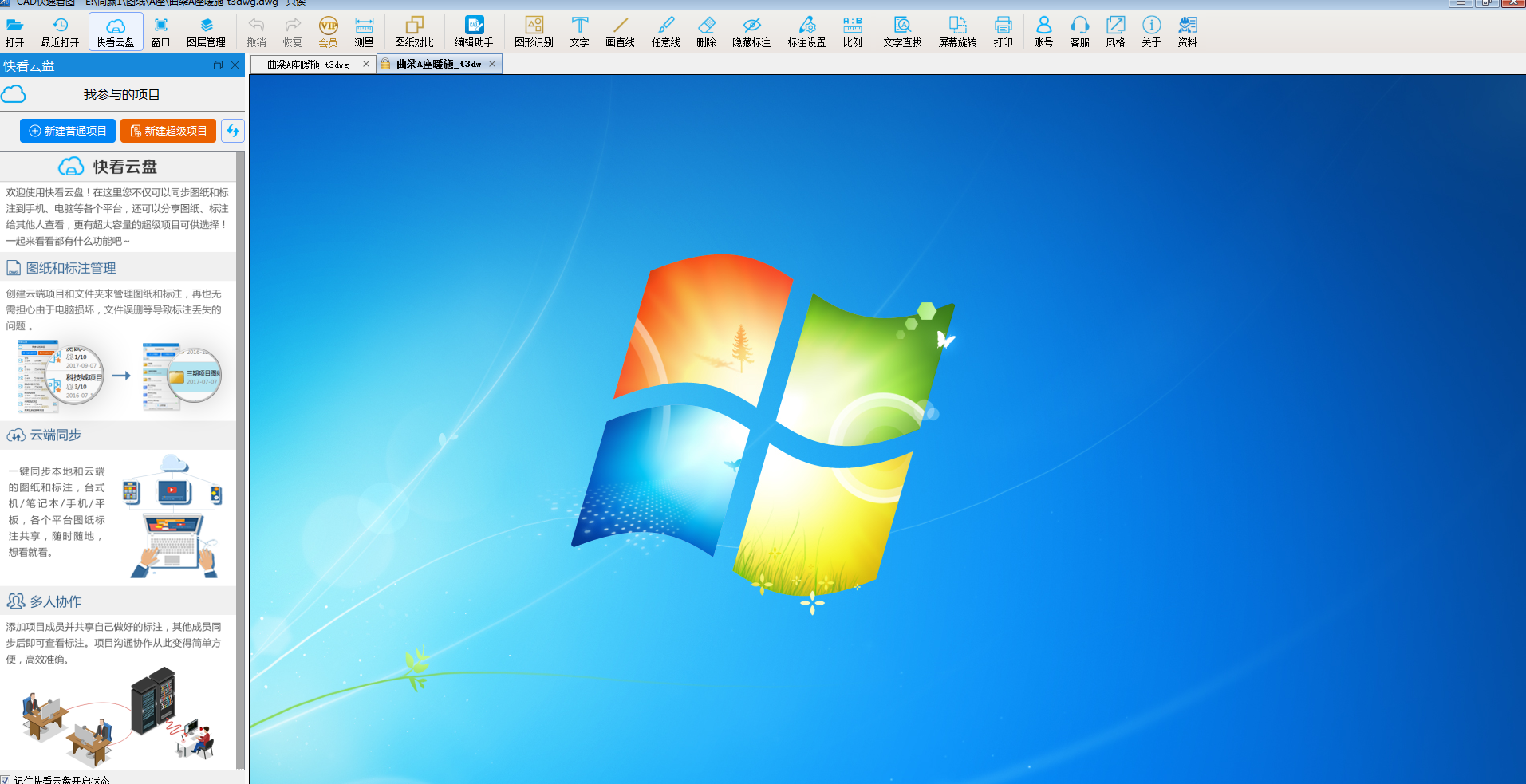Viewport: 1526px width, 784px height.
Task: Select the 画直线 draw line tool
Action: (620, 32)
